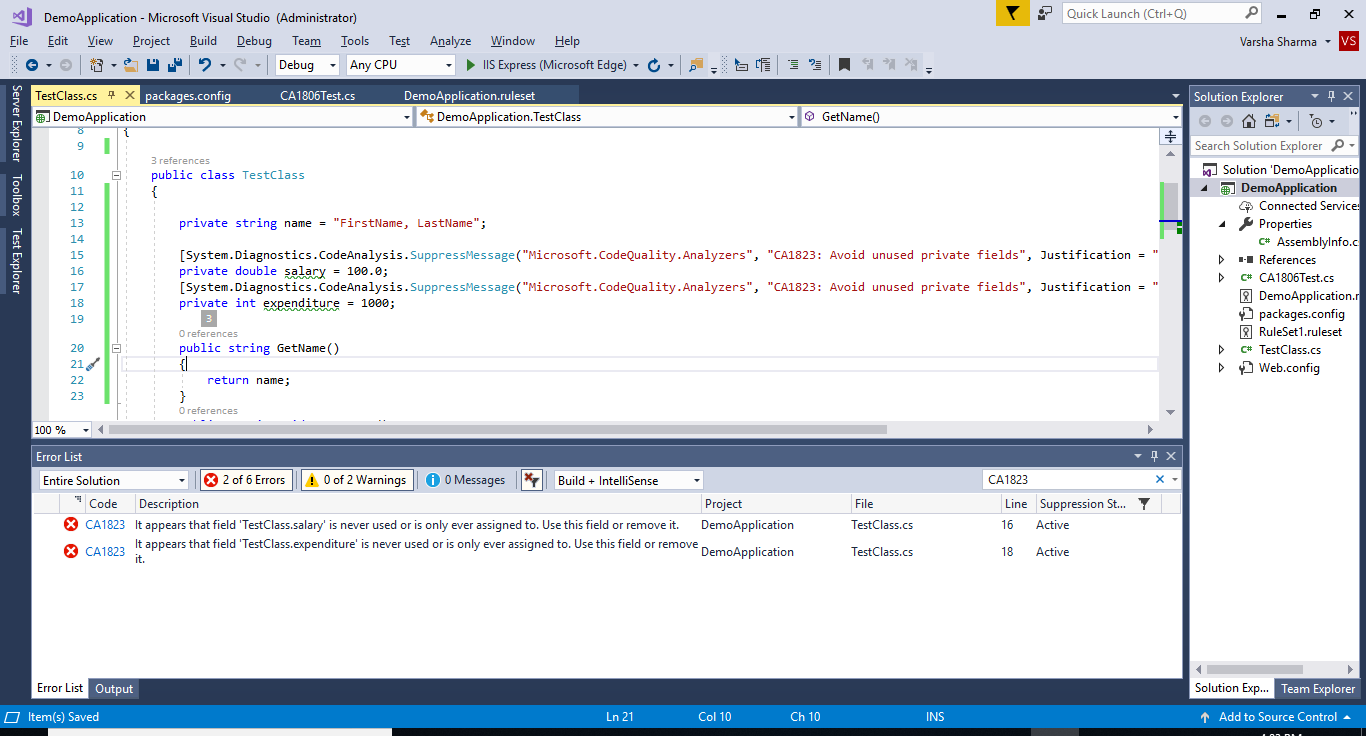Open the 100% zoom level selector
The height and width of the screenshot is (736, 1366).
pyautogui.click(x=60, y=429)
